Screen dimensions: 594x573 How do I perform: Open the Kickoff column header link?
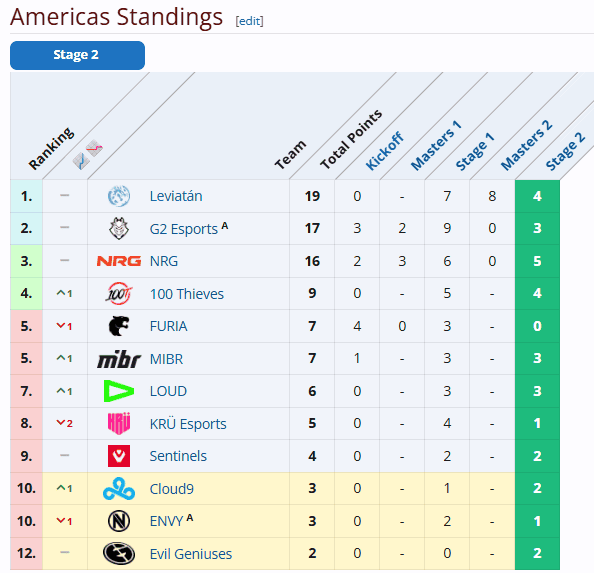point(385,151)
